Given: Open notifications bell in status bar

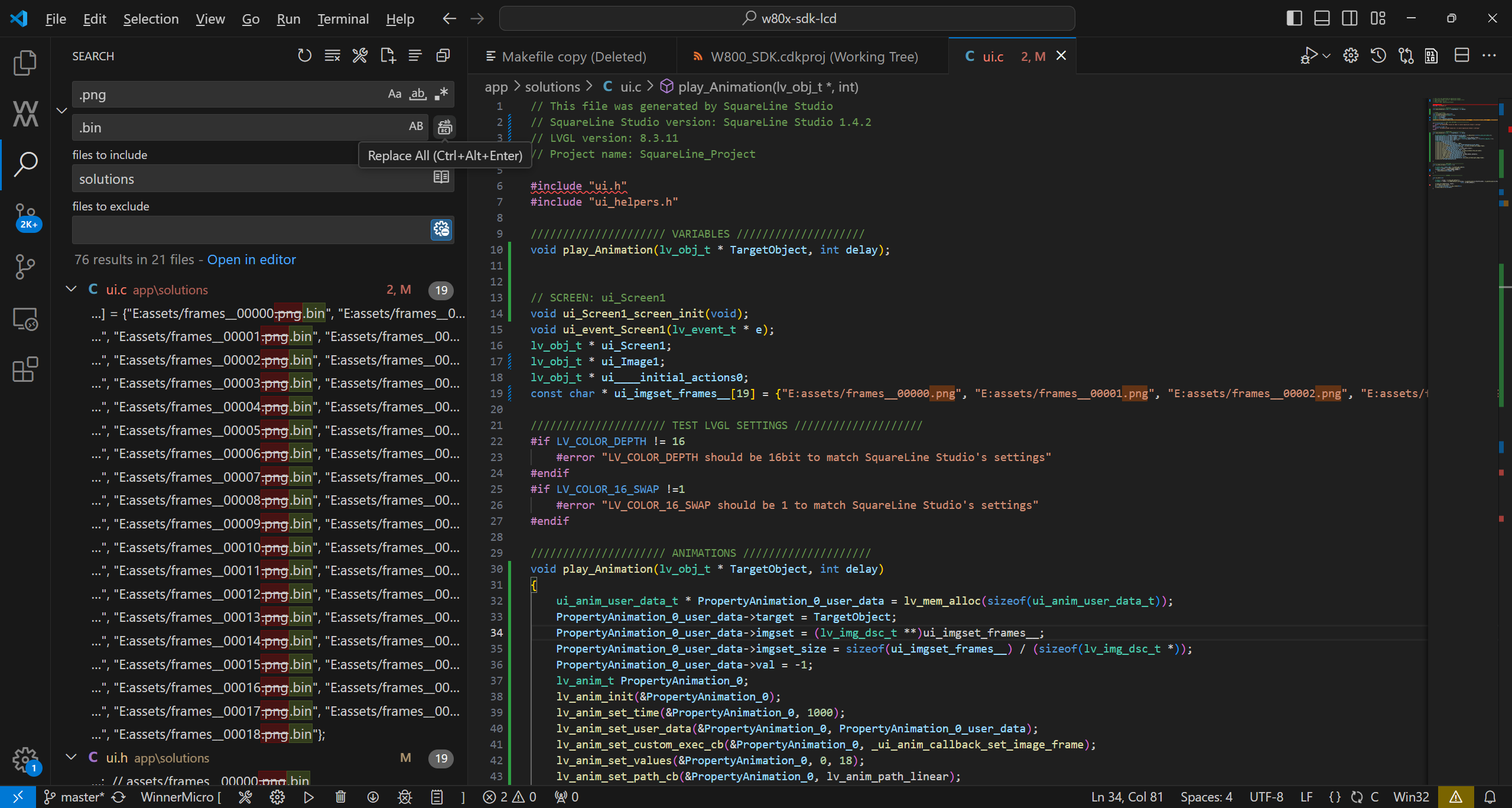Looking at the screenshot, I should pos(1490,797).
